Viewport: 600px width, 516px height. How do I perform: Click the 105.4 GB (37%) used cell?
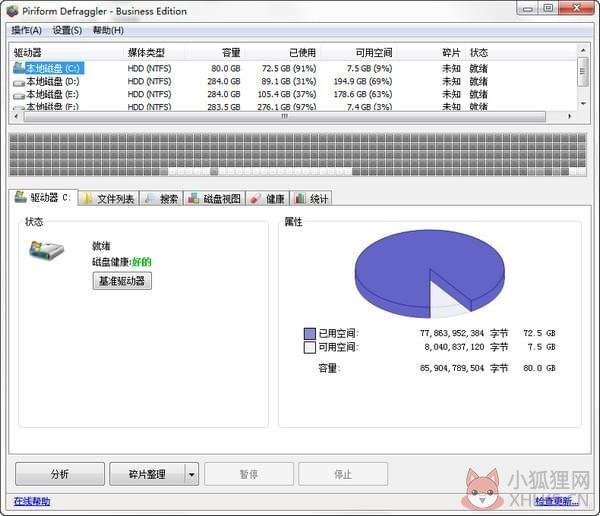tap(287, 94)
